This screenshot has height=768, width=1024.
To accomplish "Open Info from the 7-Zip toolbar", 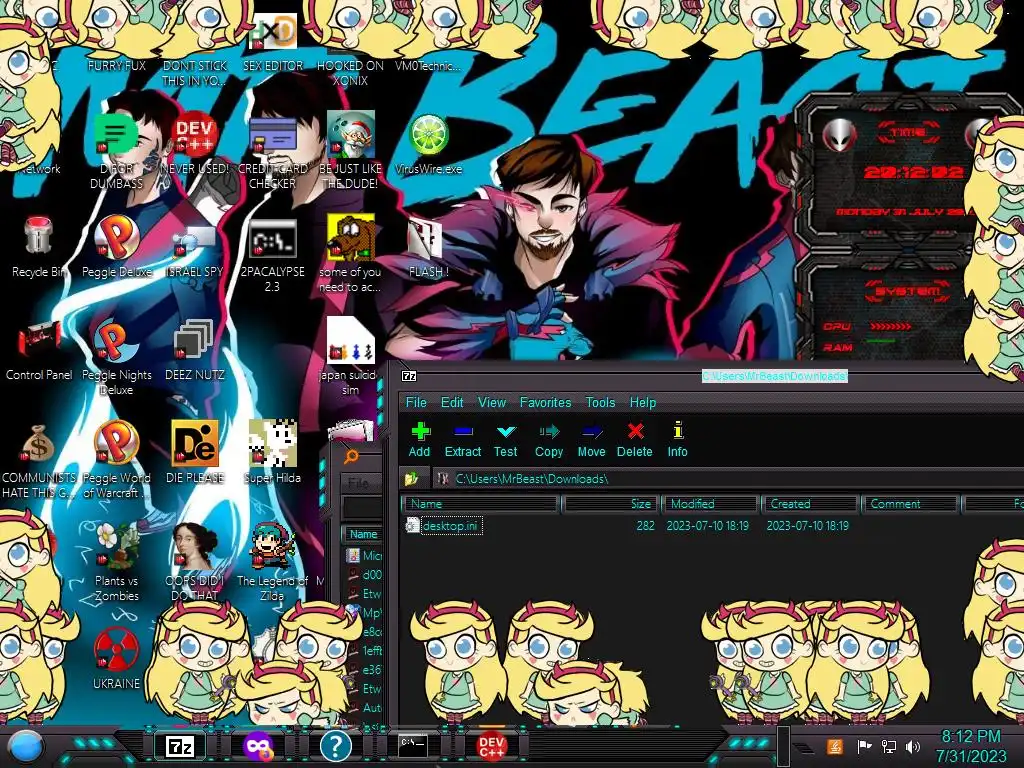I will pos(677,440).
